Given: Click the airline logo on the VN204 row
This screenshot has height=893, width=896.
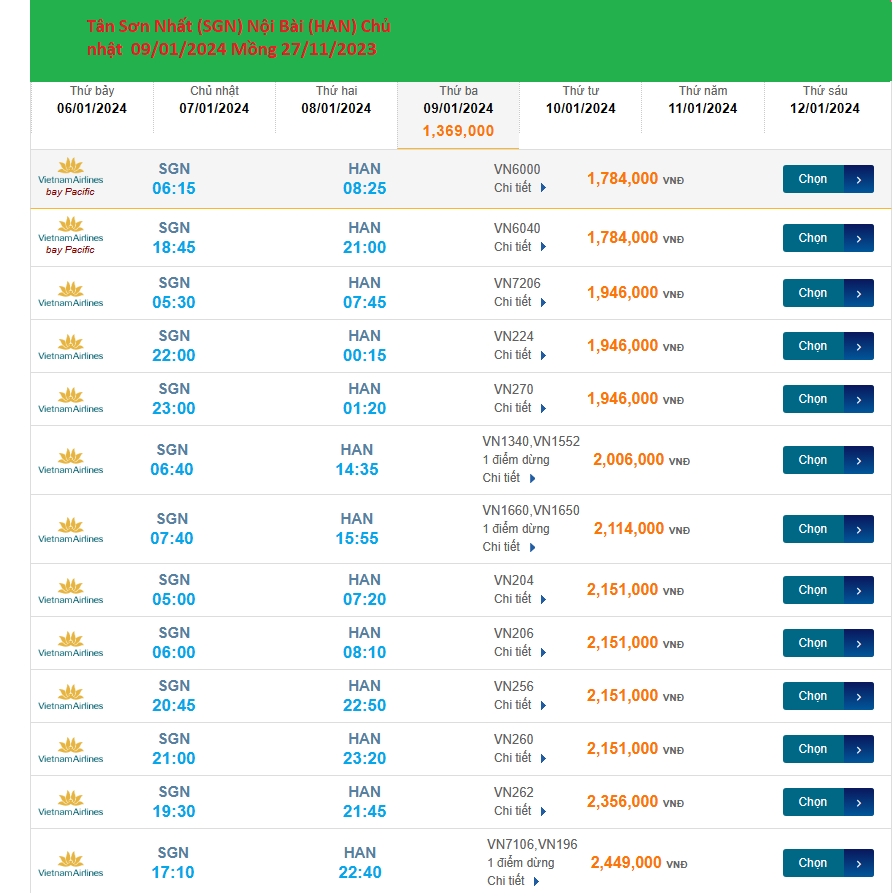Looking at the screenshot, I should (x=70, y=591).
